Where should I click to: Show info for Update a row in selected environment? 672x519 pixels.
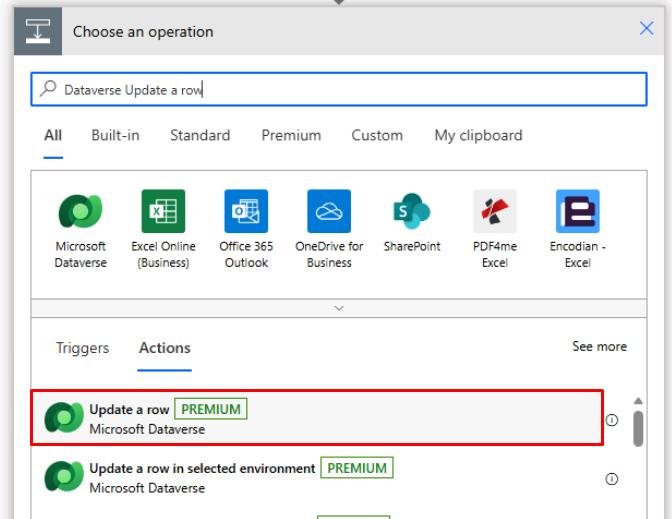pyautogui.click(x=612, y=479)
